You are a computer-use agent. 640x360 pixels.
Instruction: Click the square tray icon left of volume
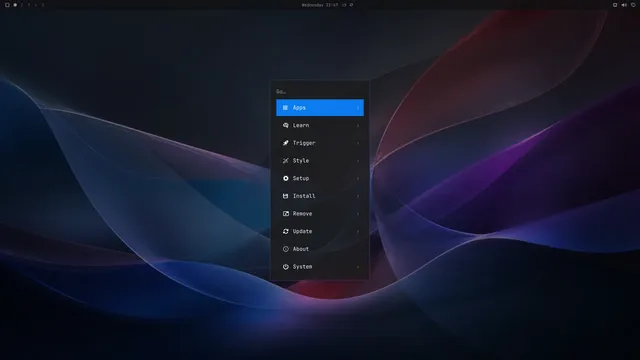(615, 5)
